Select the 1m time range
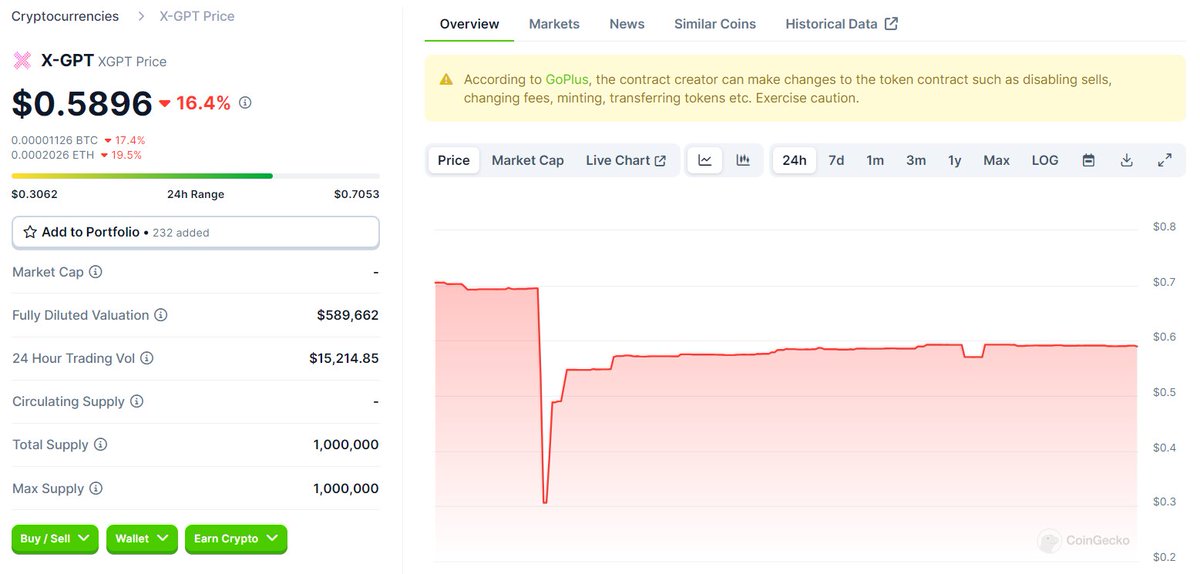Viewport: 1200px width, 574px height. [x=875, y=160]
